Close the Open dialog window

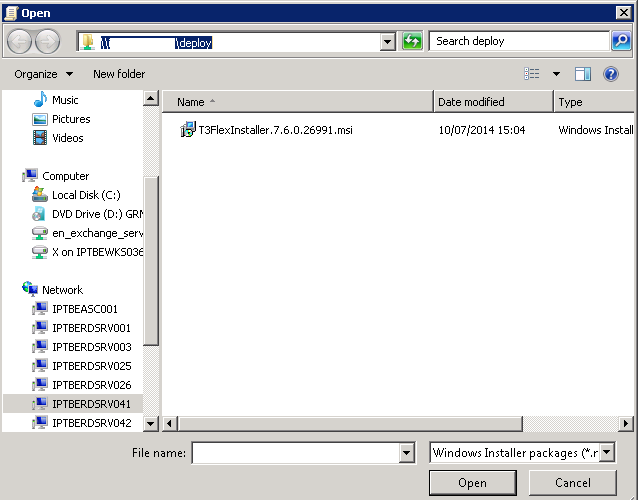623,13
